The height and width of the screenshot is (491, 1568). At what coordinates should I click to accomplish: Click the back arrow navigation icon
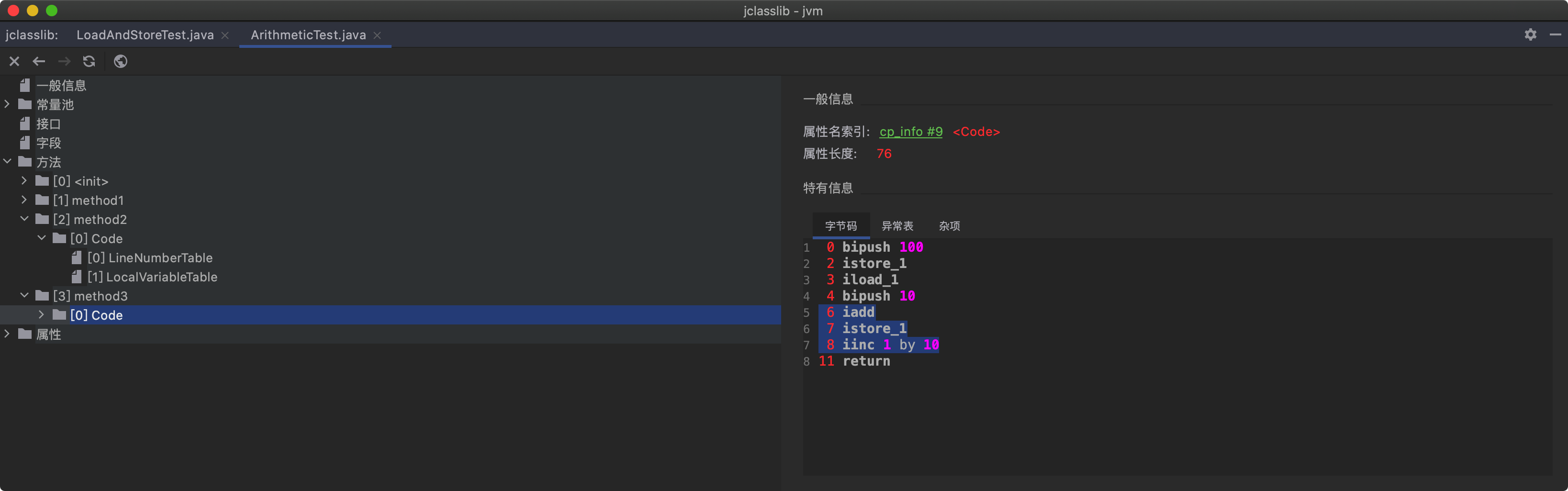tap(39, 61)
